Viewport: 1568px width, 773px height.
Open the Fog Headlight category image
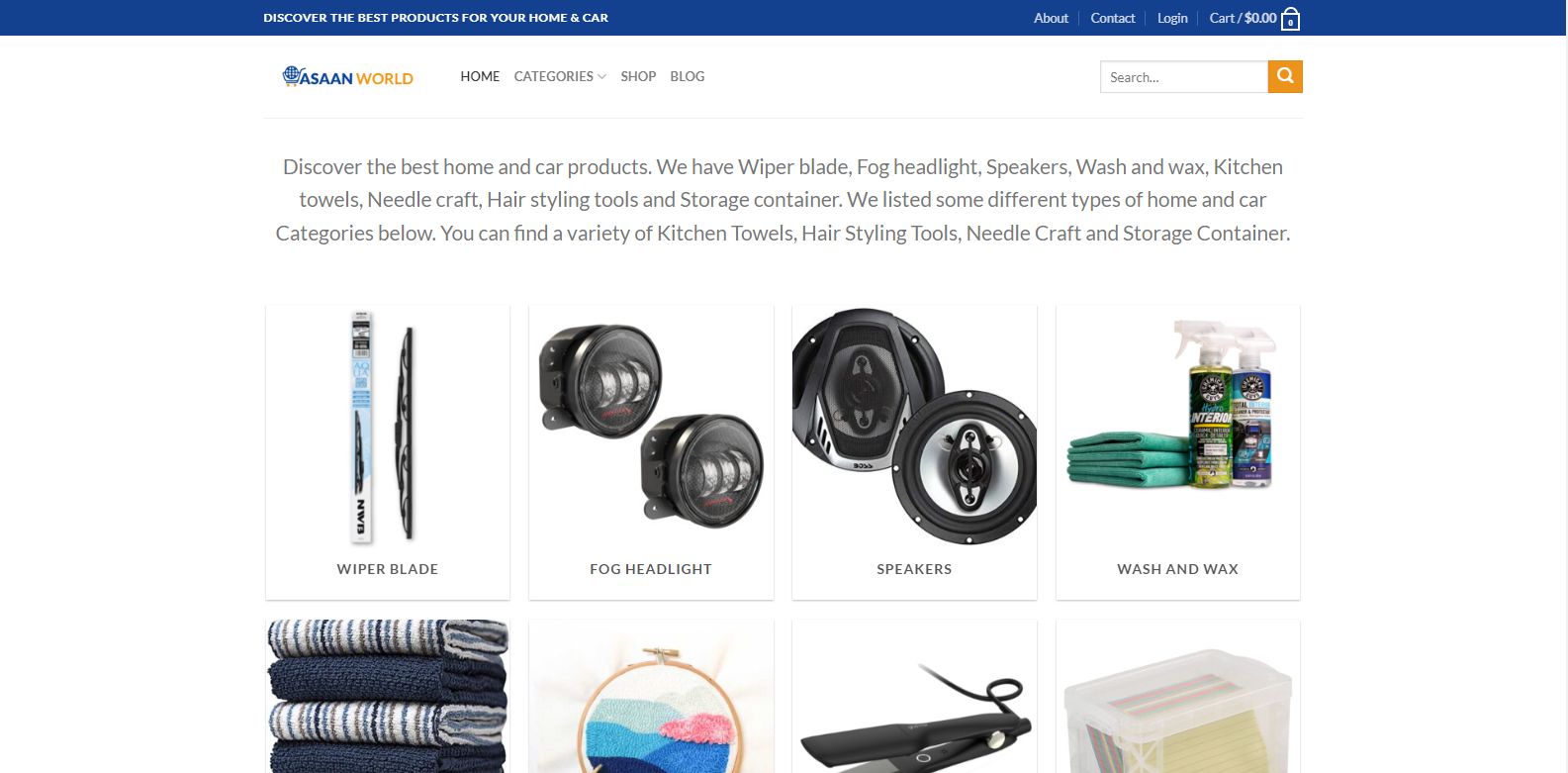pyautogui.click(x=651, y=428)
